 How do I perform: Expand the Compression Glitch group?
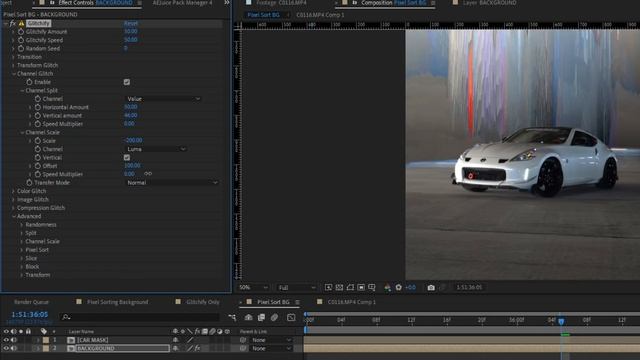[13, 208]
